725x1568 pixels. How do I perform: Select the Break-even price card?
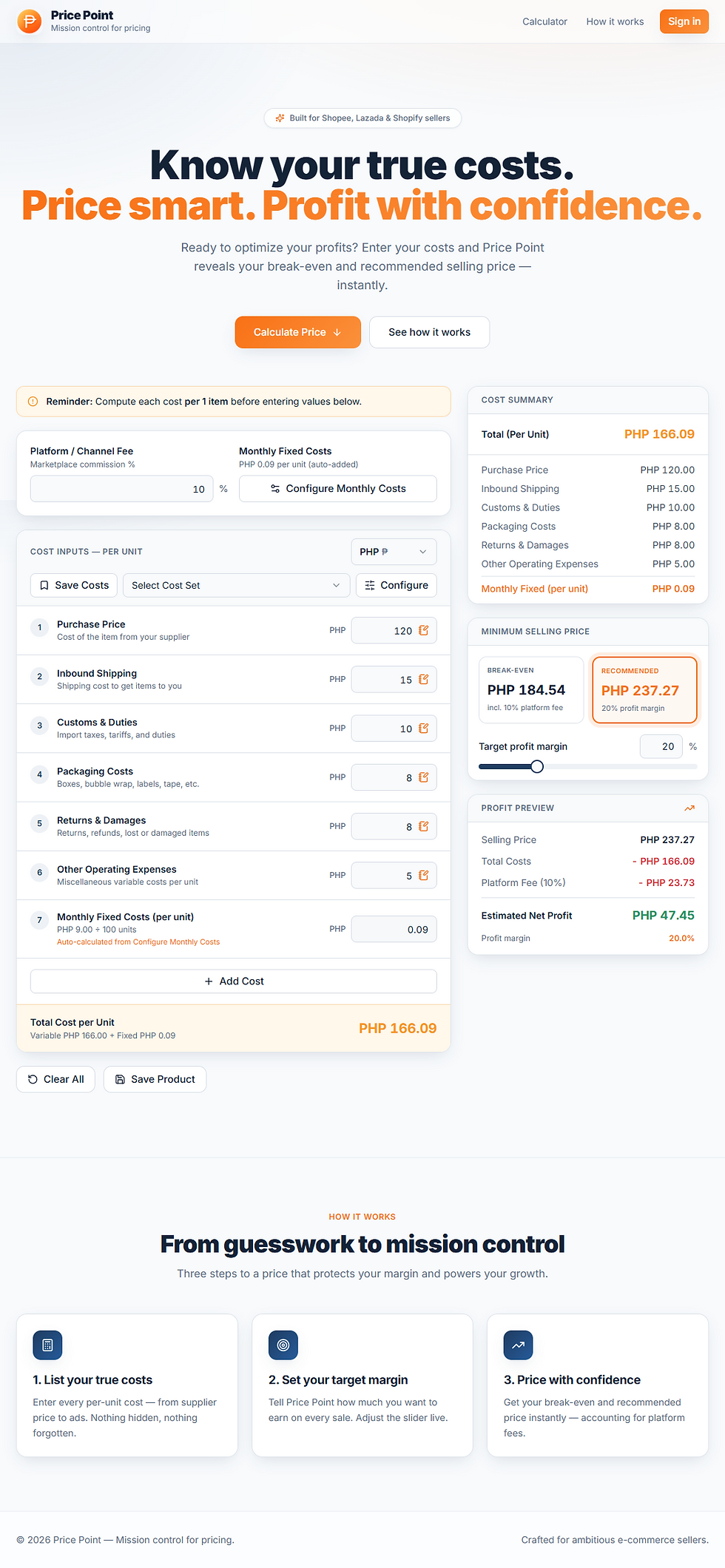click(531, 689)
